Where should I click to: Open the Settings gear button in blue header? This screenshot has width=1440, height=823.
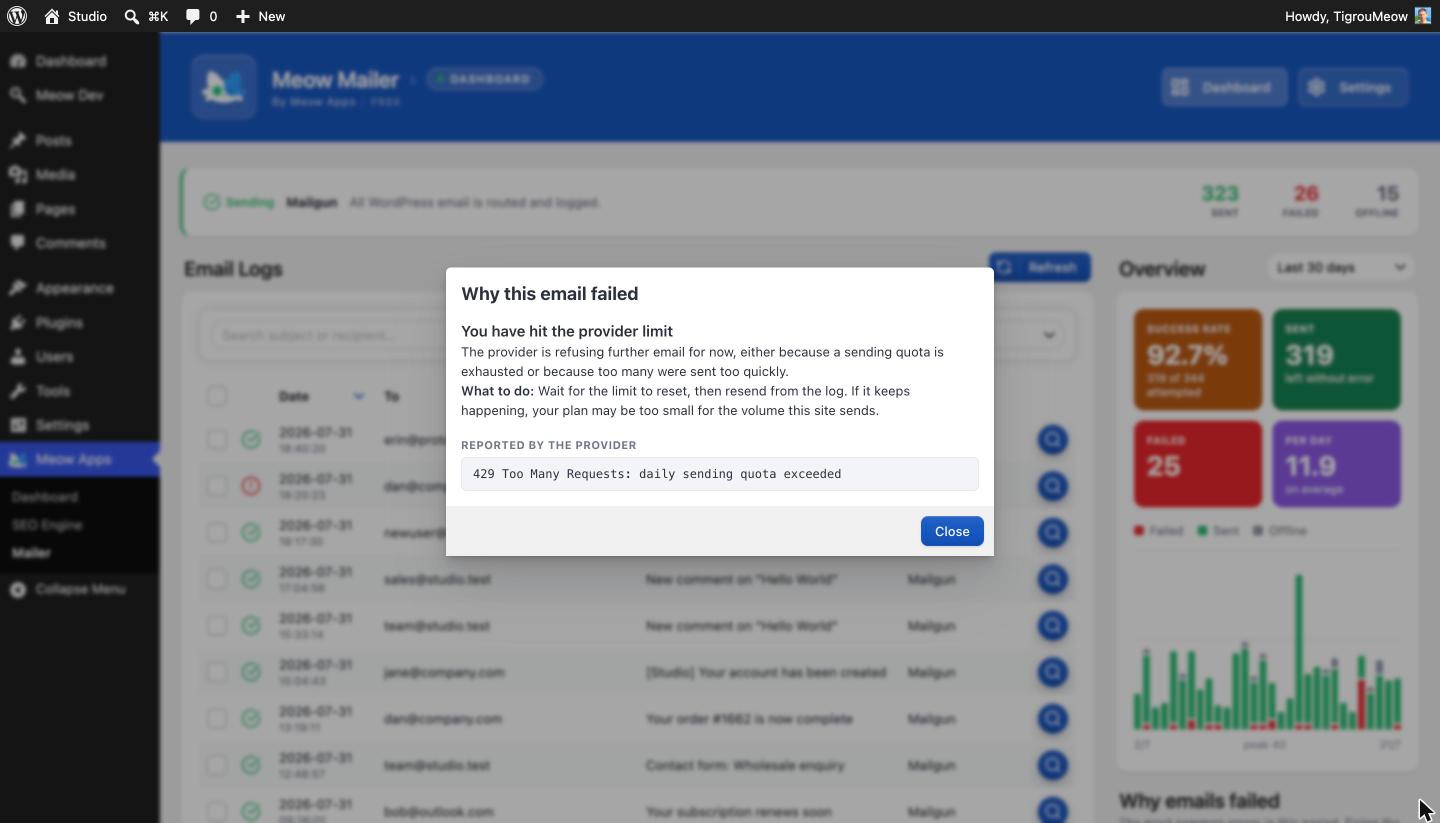pos(1353,87)
